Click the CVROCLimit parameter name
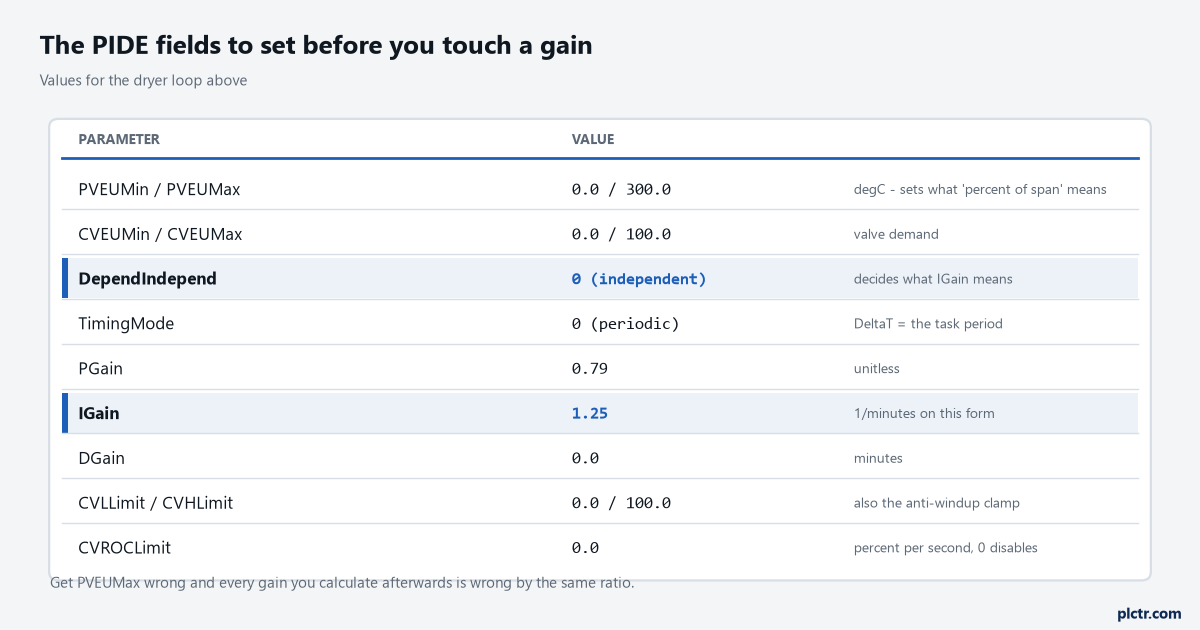 tap(124, 548)
